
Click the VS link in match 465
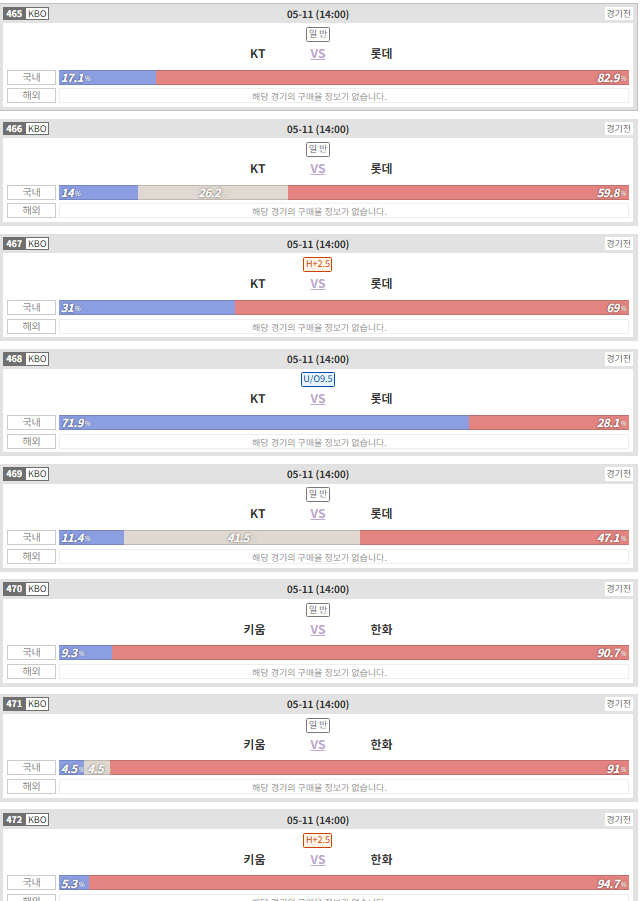click(x=318, y=54)
